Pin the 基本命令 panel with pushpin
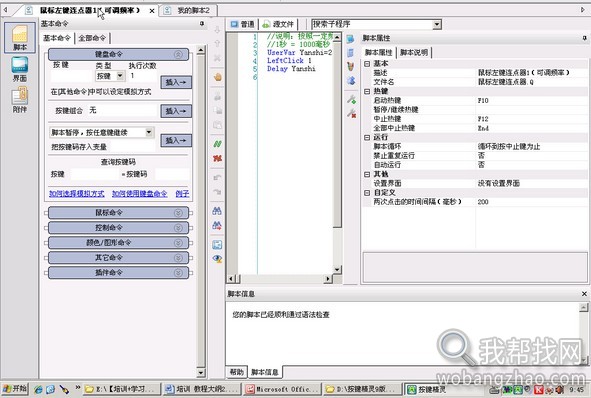 202,23
